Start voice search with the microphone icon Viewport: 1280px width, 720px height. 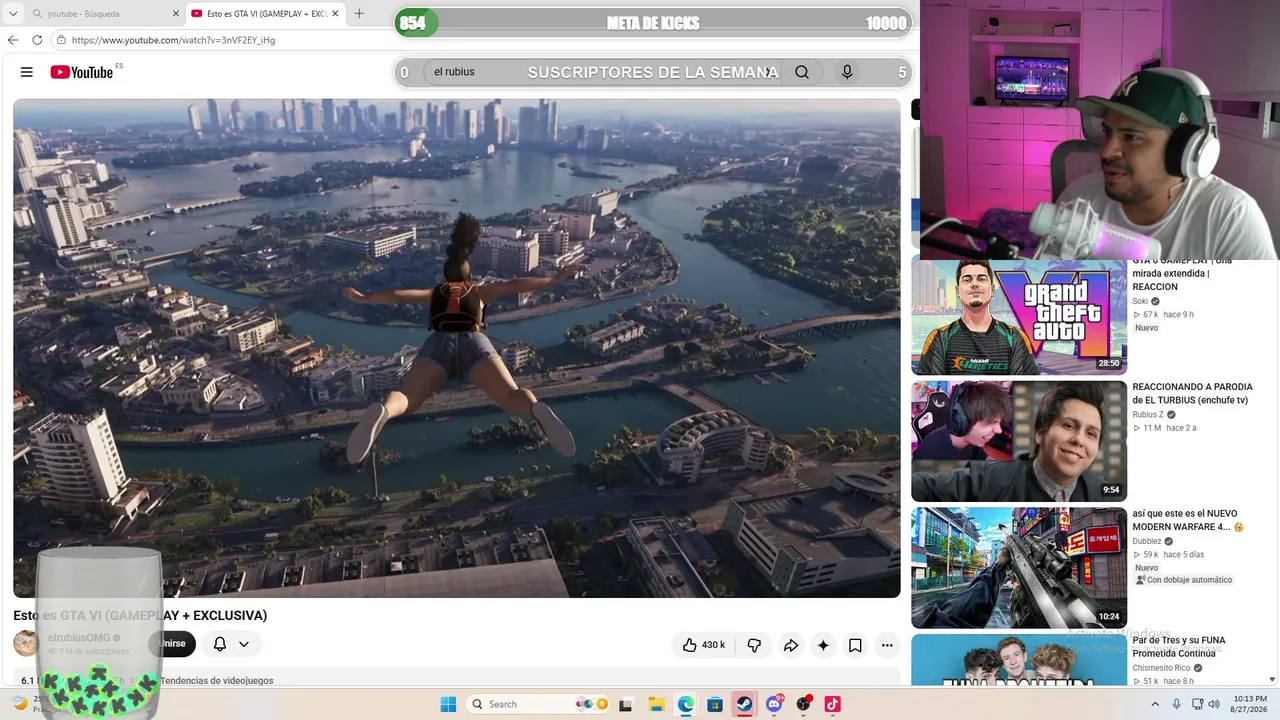847,72
